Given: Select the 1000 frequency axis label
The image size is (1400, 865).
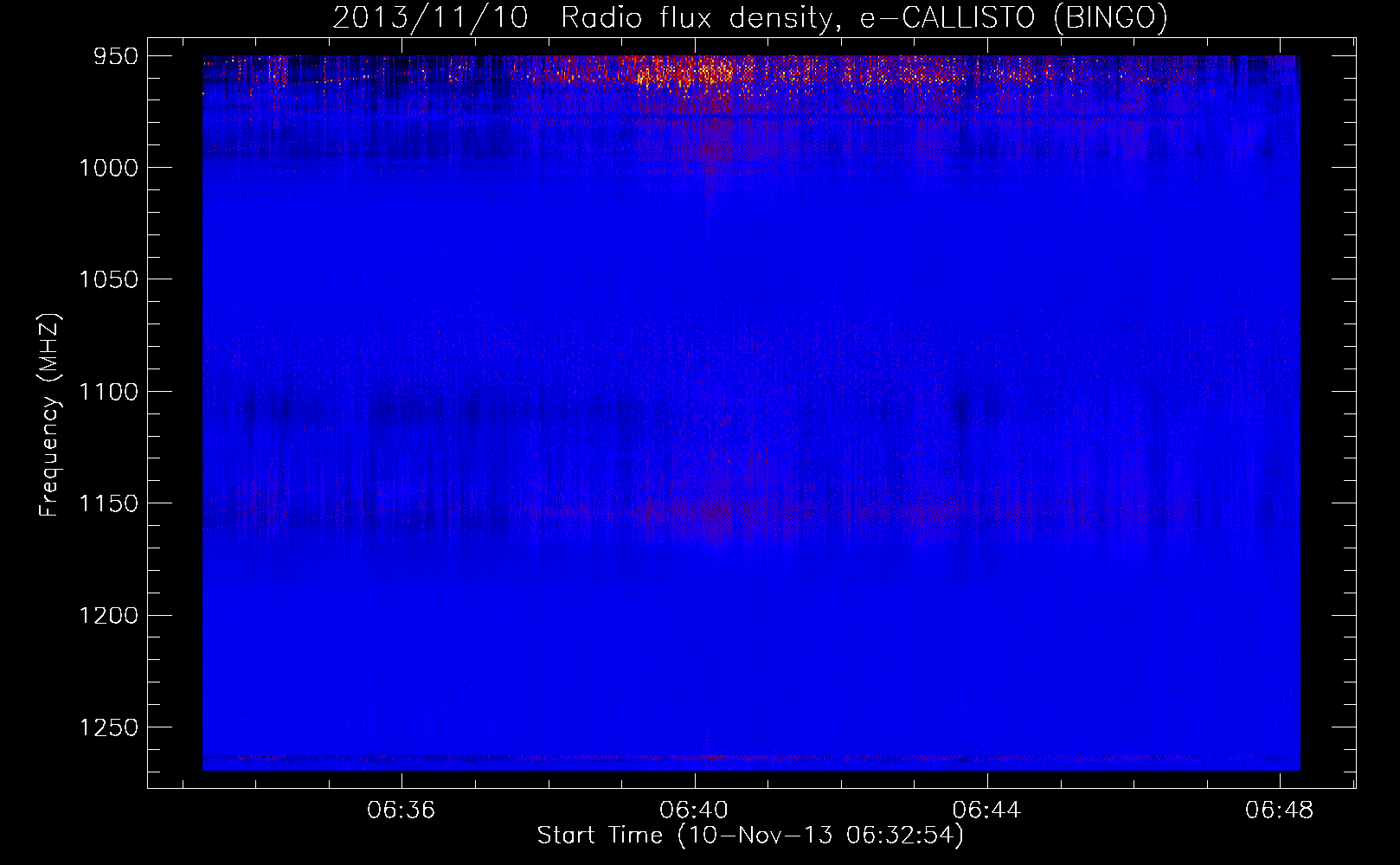Looking at the screenshot, I should pos(108,168).
